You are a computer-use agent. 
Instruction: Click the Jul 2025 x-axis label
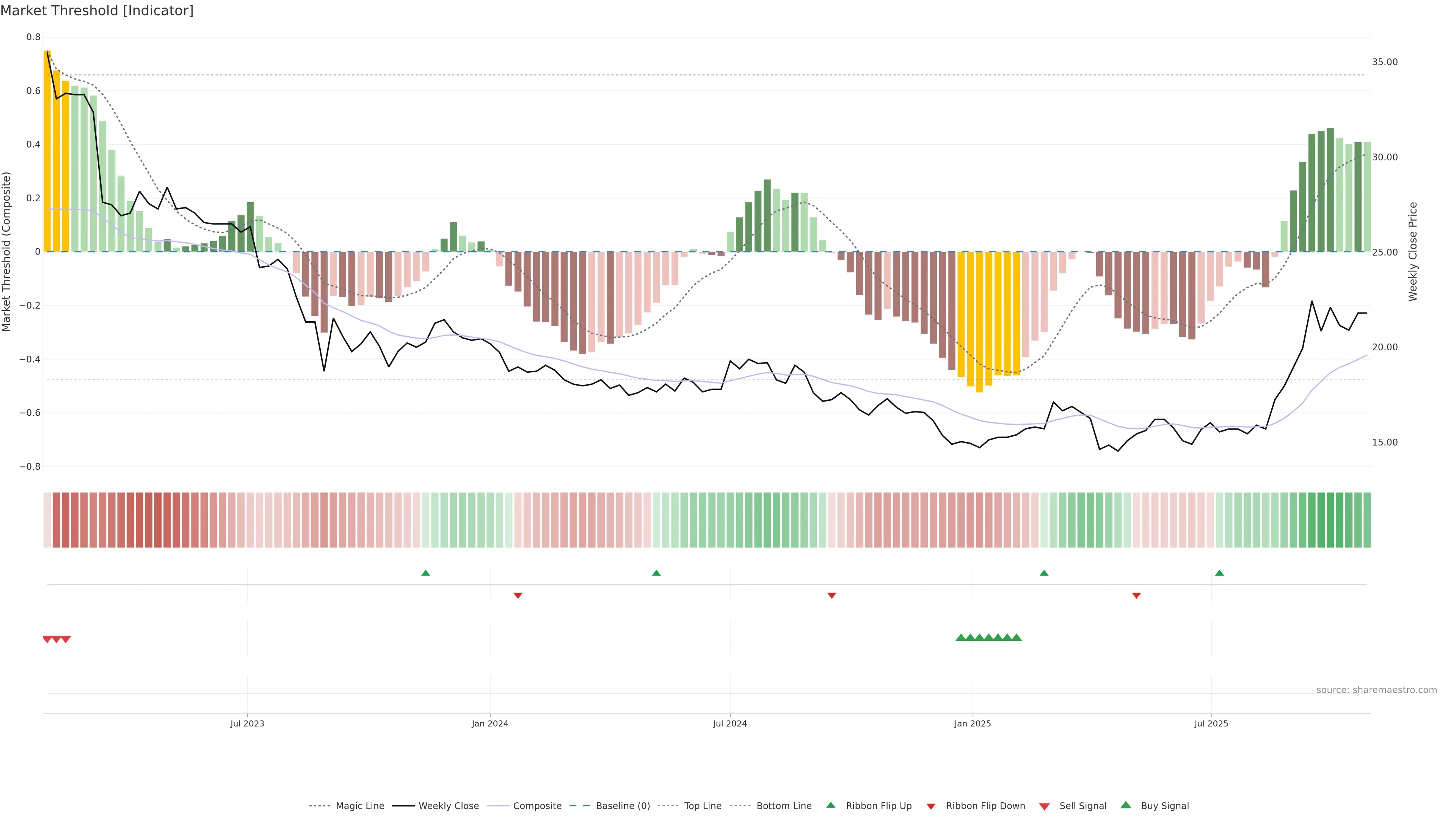tap(1211, 723)
